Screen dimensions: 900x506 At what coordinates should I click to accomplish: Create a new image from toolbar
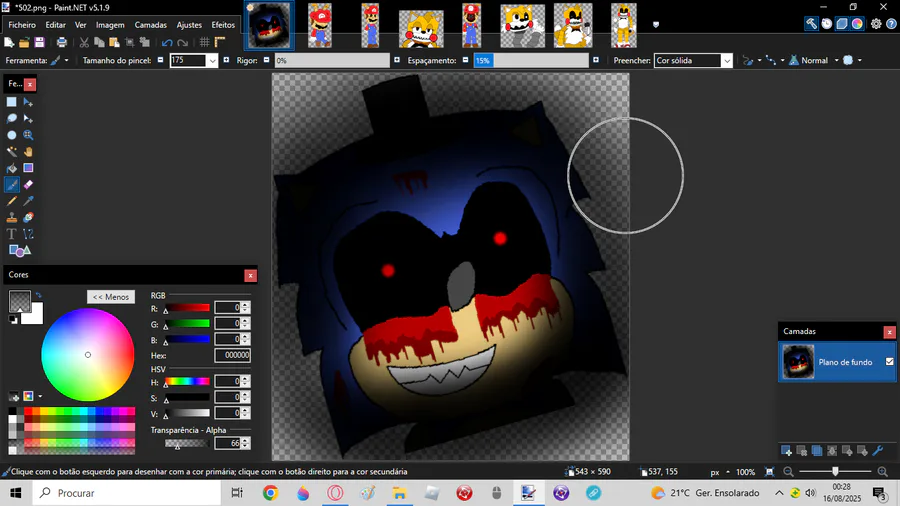coord(9,42)
